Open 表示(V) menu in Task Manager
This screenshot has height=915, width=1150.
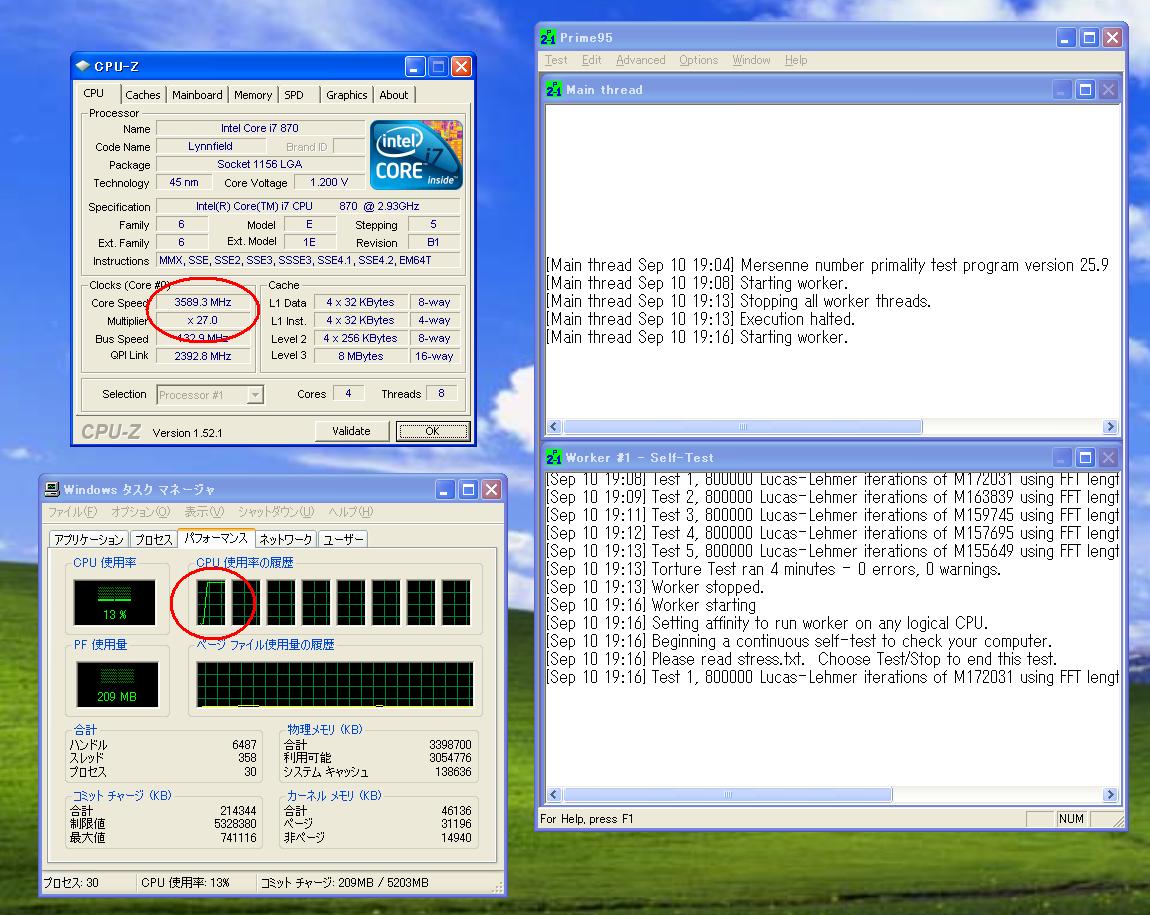[204, 512]
